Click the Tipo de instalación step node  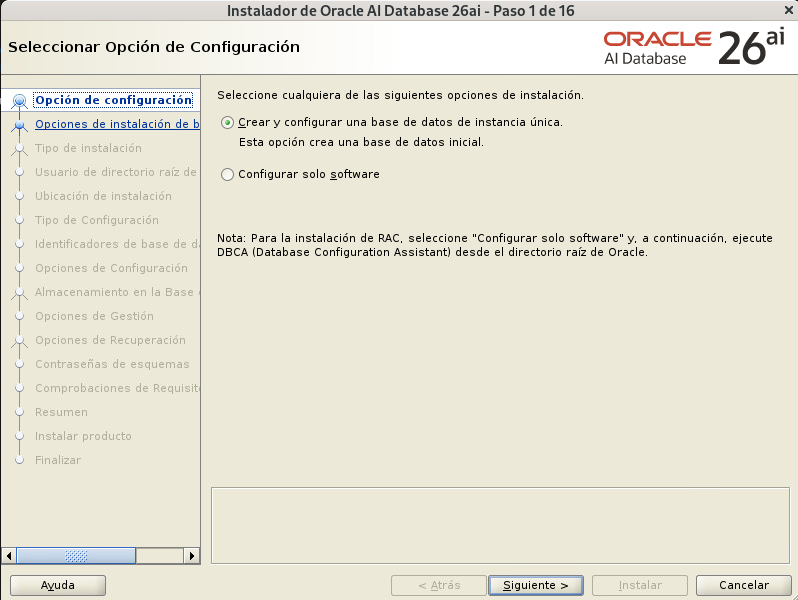(x=19, y=149)
